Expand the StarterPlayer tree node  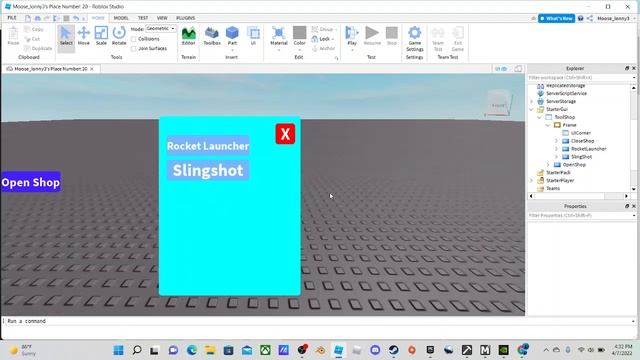pyautogui.click(x=531, y=180)
